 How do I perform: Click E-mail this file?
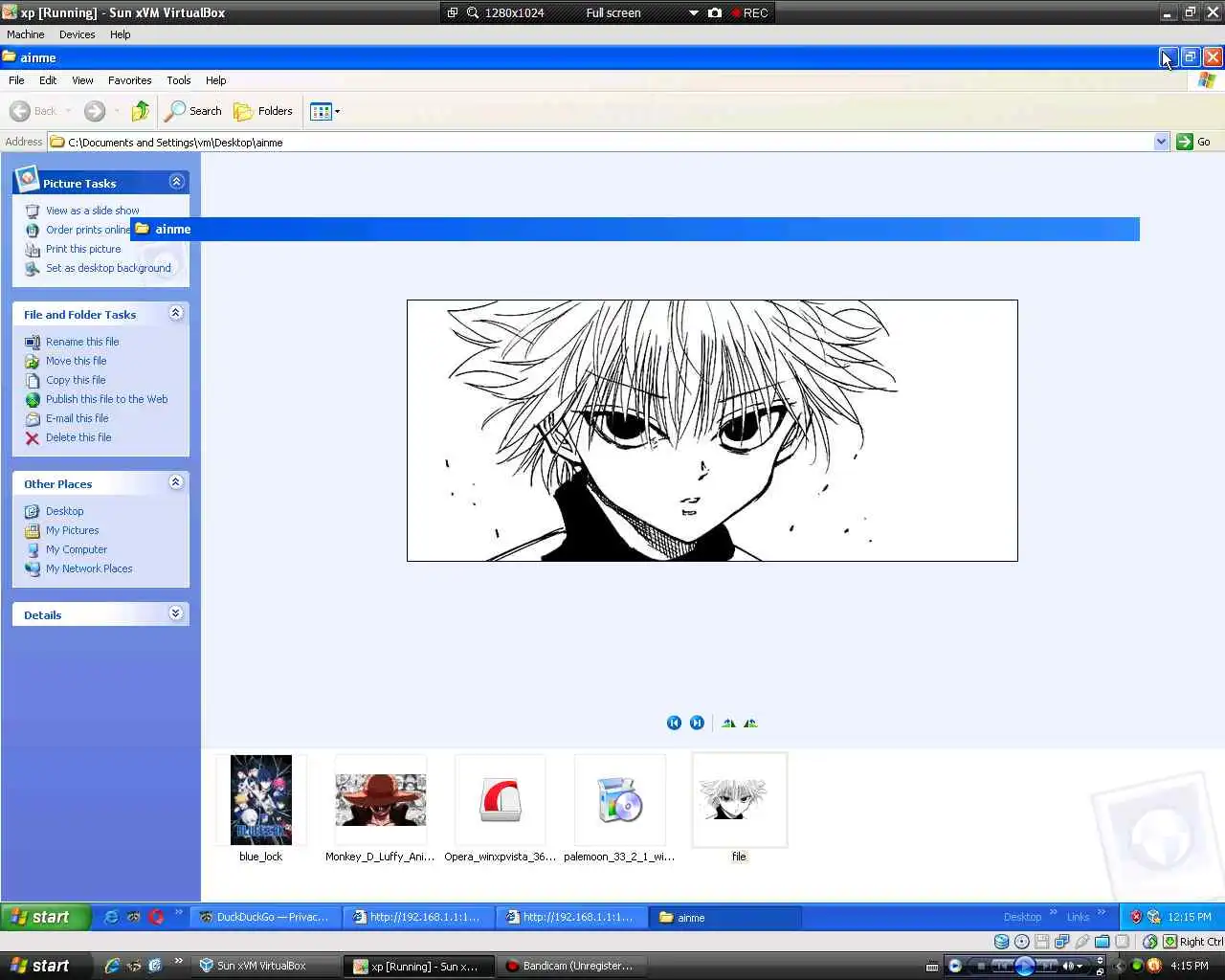pos(77,418)
